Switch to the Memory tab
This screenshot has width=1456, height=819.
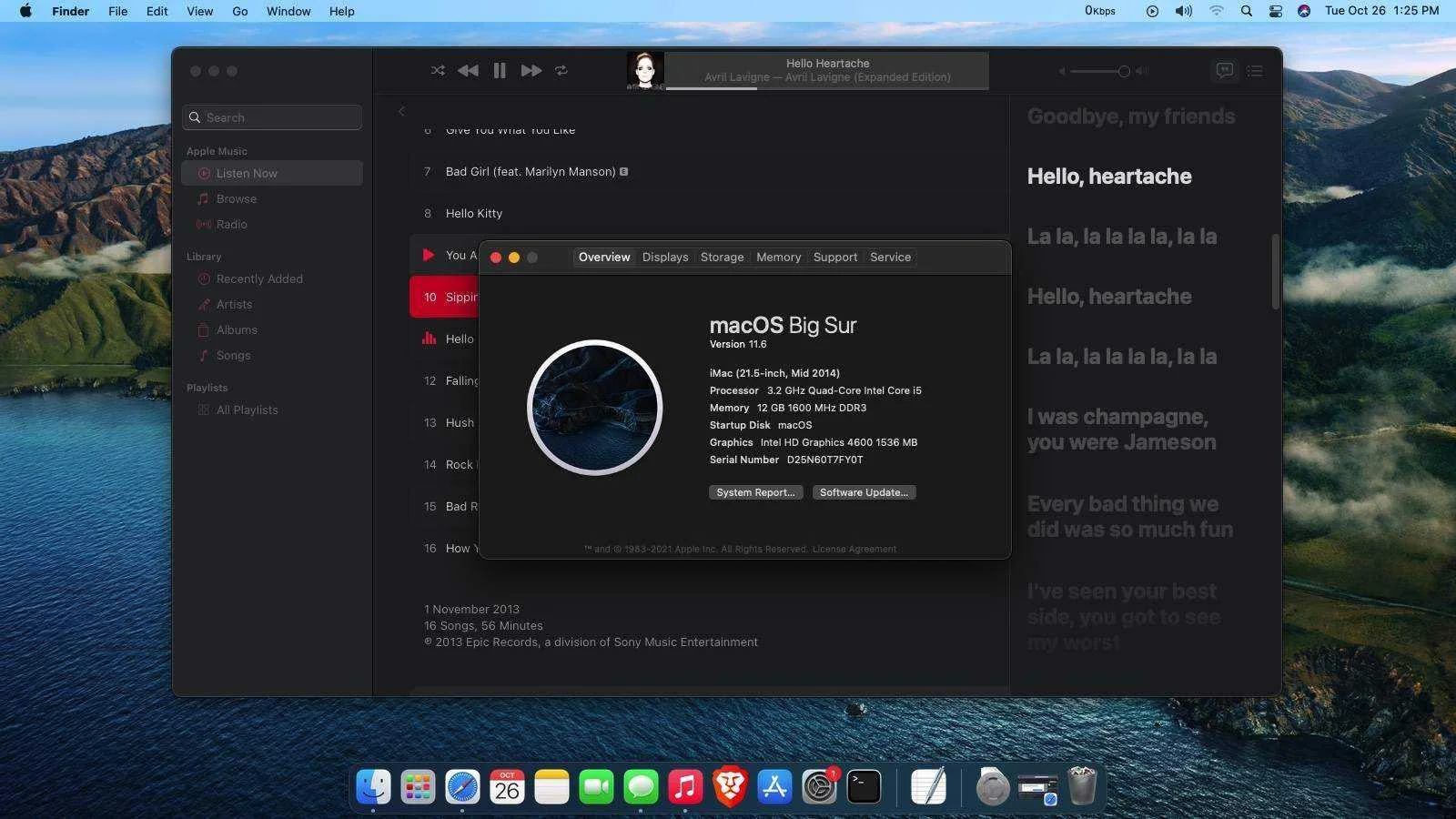[x=779, y=258]
